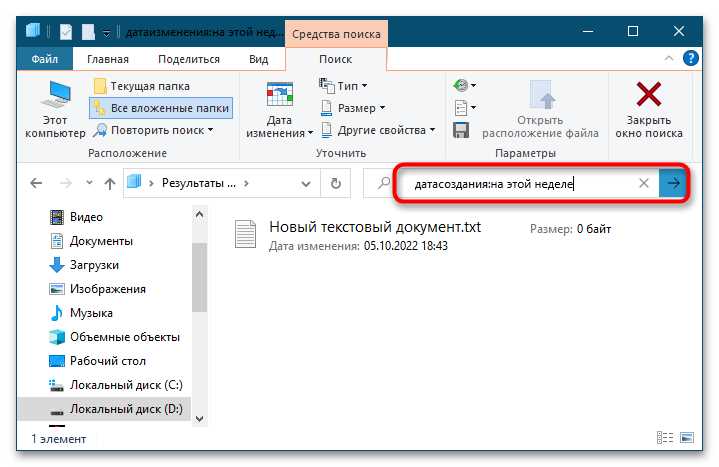Switch to Поделиться ribbon tab
The height and width of the screenshot is (467, 719).
(188, 59)
